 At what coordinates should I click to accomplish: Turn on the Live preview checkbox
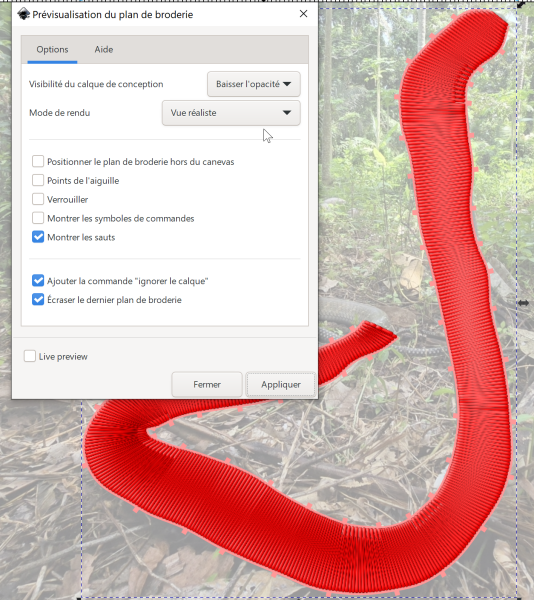click(x=30, y=356)
